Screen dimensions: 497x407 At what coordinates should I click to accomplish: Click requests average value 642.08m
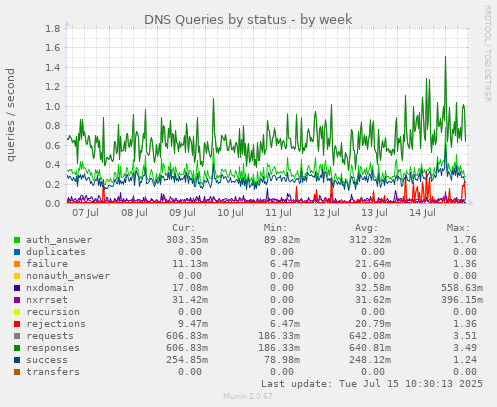click(370, 336)
